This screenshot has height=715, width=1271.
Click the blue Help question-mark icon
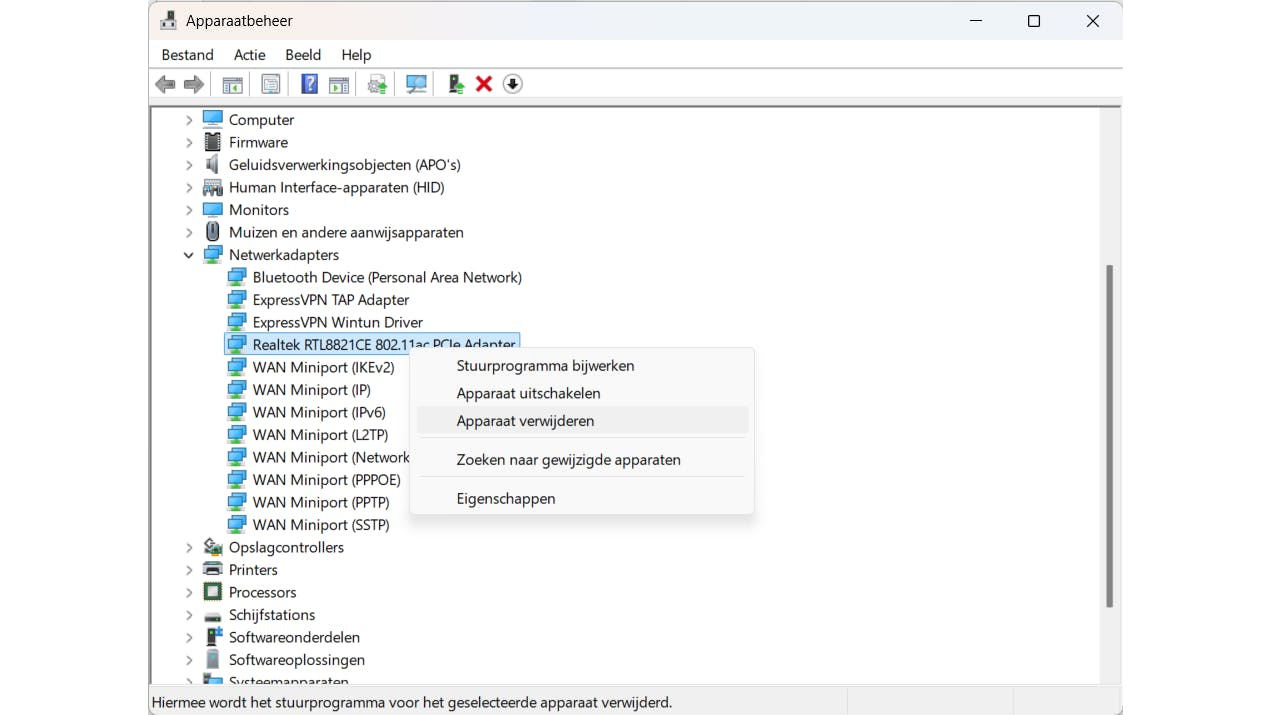coord(310,85)
